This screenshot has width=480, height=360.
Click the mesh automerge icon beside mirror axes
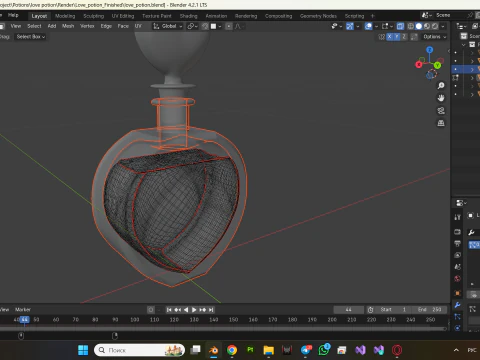(x=414, y=37)
